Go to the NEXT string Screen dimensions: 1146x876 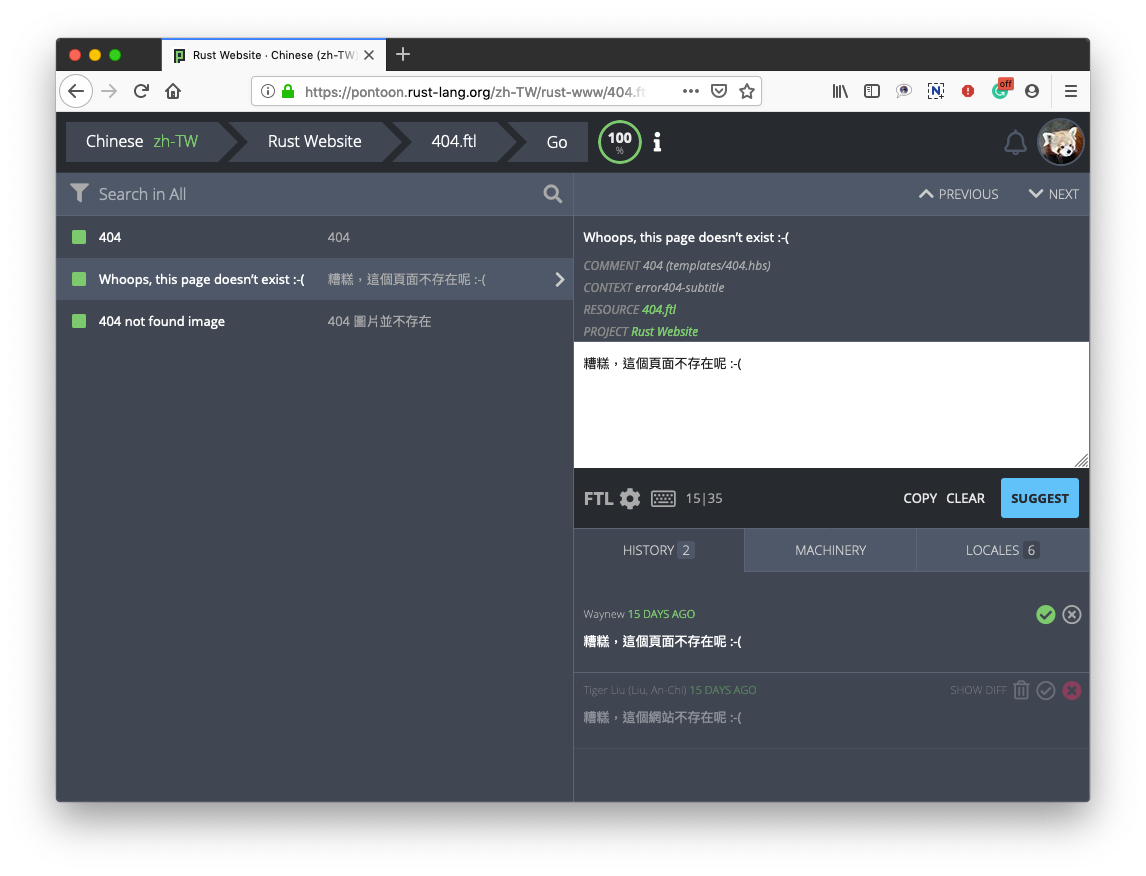tap(1054, 194)
